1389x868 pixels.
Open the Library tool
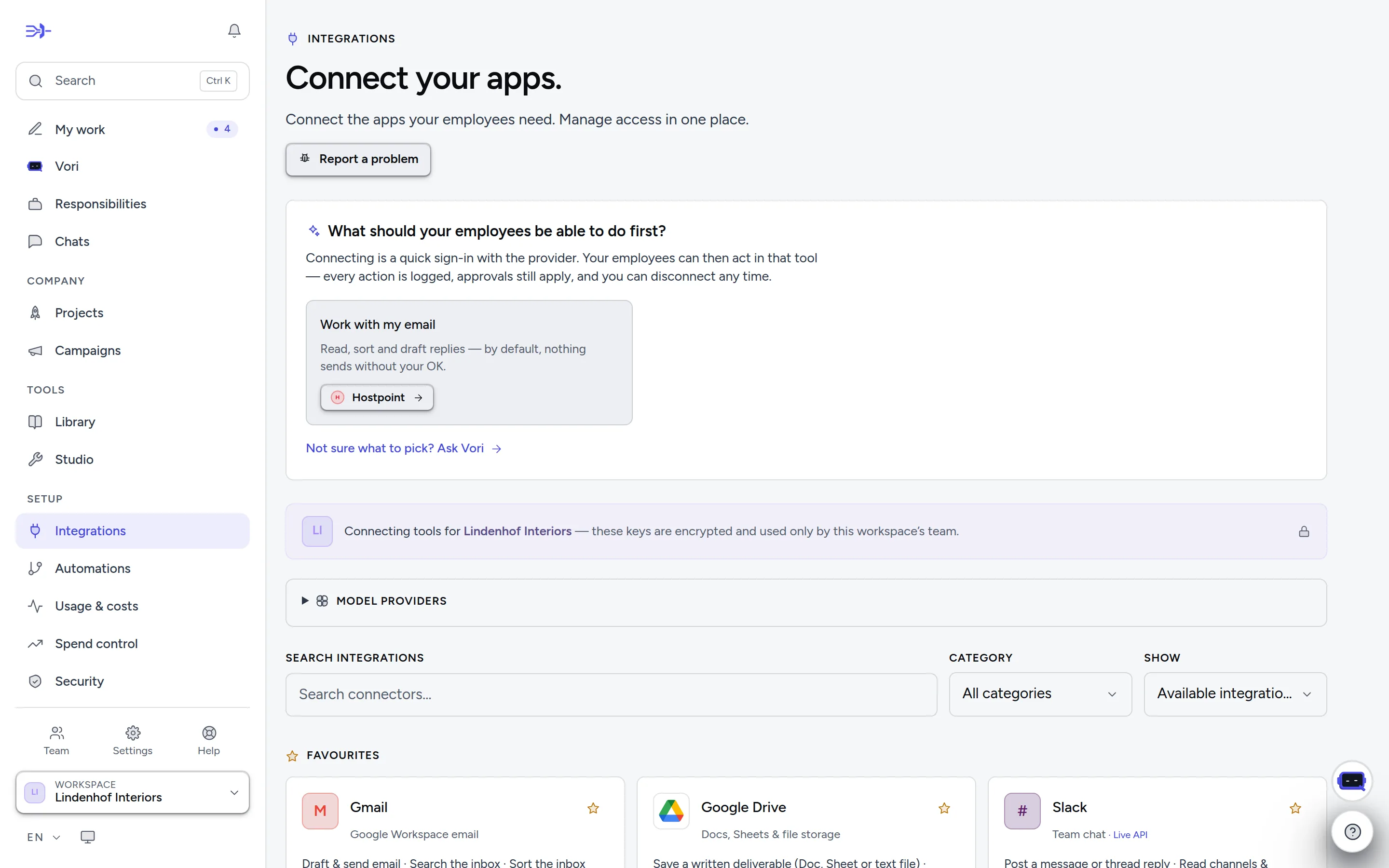click(x=133, y=422)
